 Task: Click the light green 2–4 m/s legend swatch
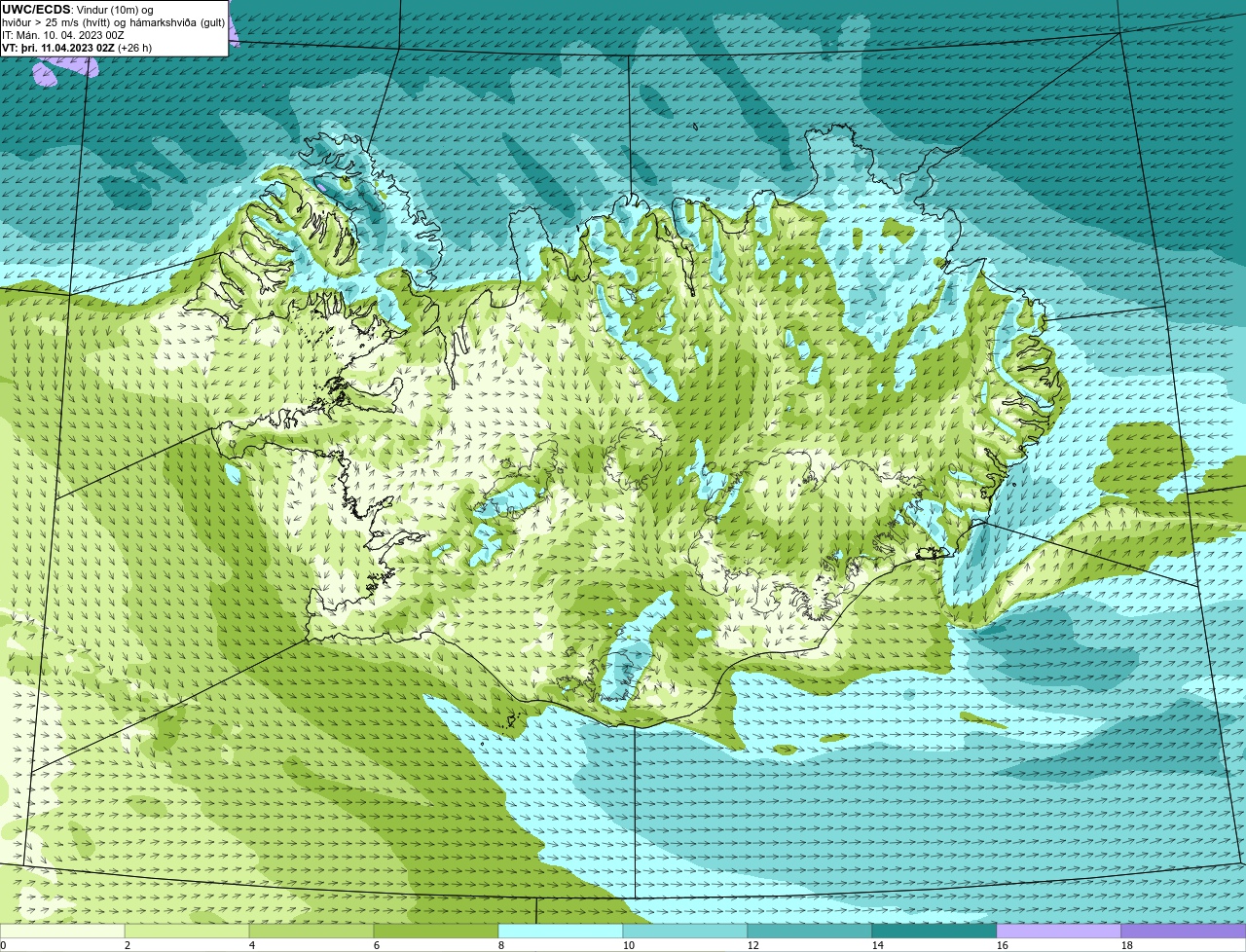click(187, 931)
